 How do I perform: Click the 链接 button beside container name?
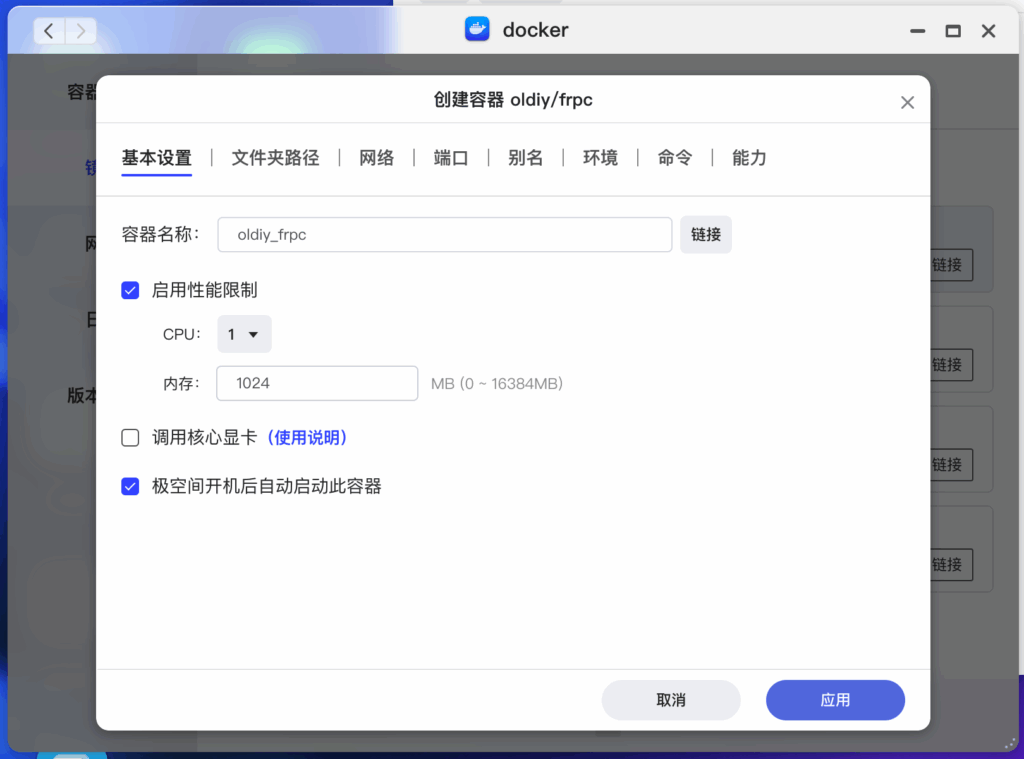click(706, 233)
